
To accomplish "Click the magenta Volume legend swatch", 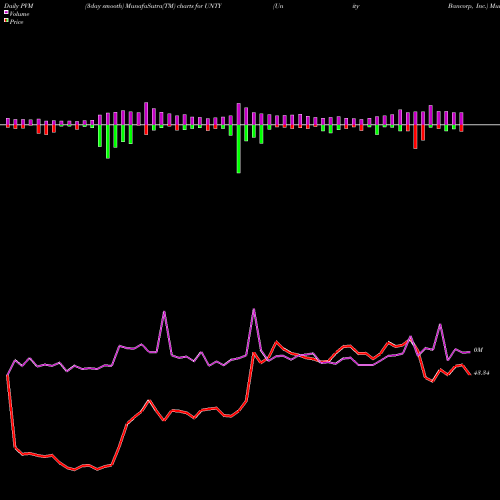I will 6,13.
